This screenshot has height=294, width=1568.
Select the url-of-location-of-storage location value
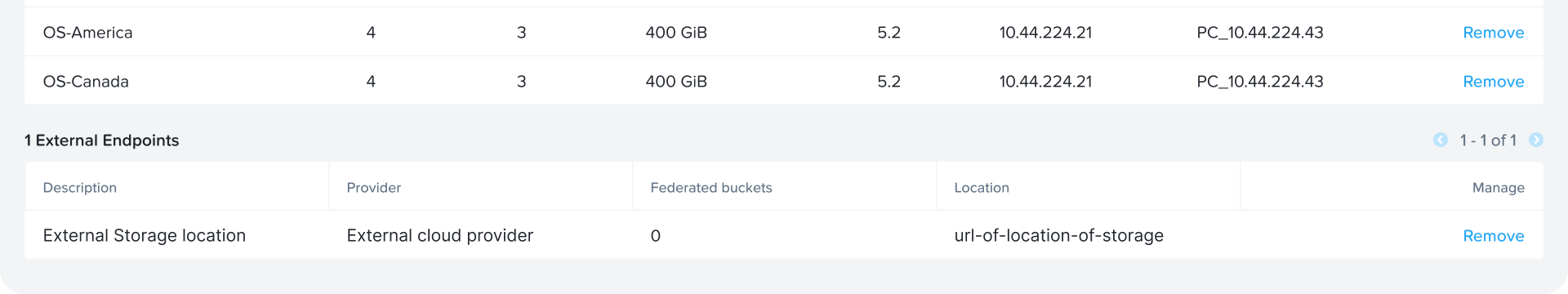pyautogui.click(x=1059, y=236)
